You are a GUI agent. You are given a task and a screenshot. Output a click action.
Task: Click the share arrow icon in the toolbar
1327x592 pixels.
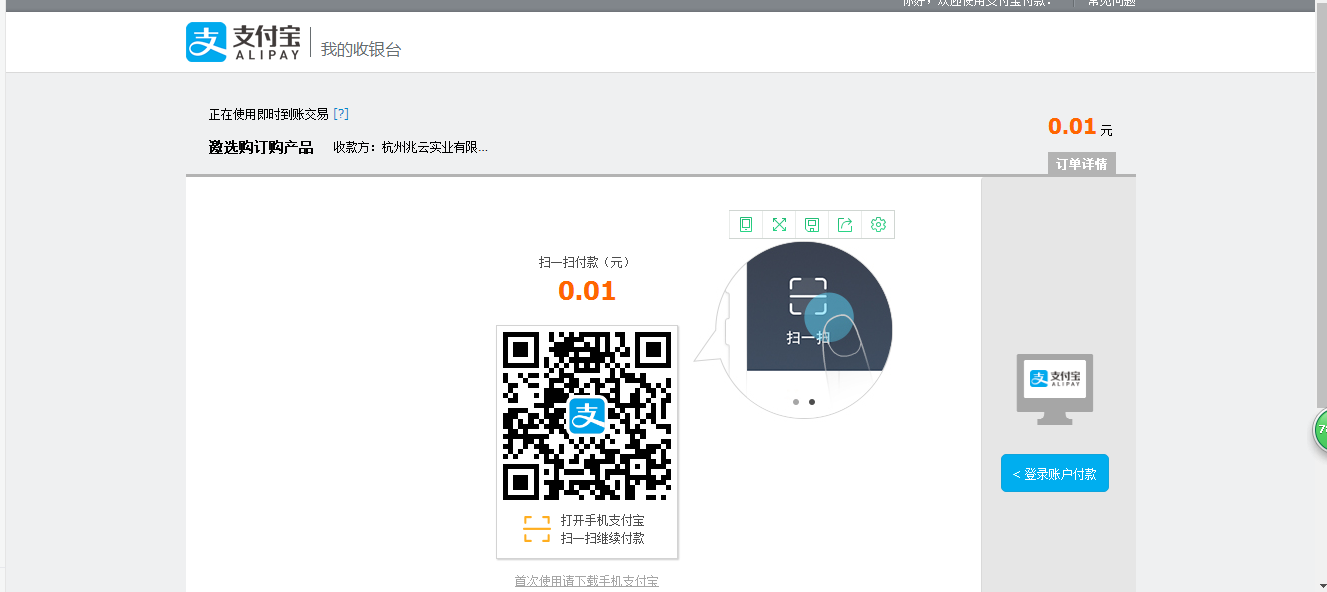point(845,225)
